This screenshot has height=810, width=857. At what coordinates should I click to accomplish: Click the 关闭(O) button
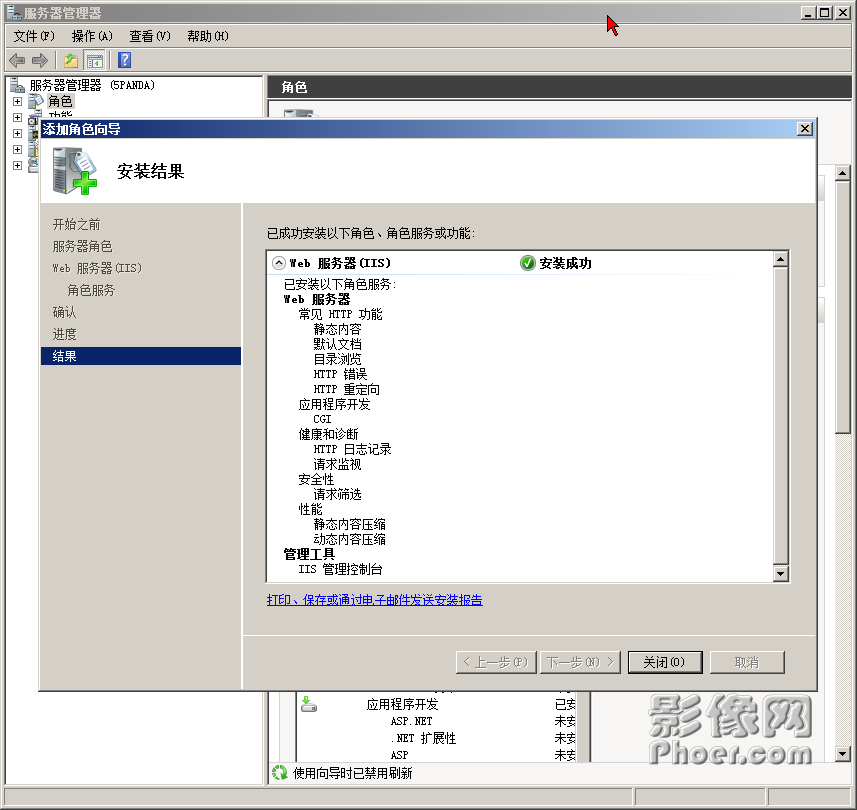[665, 662]
